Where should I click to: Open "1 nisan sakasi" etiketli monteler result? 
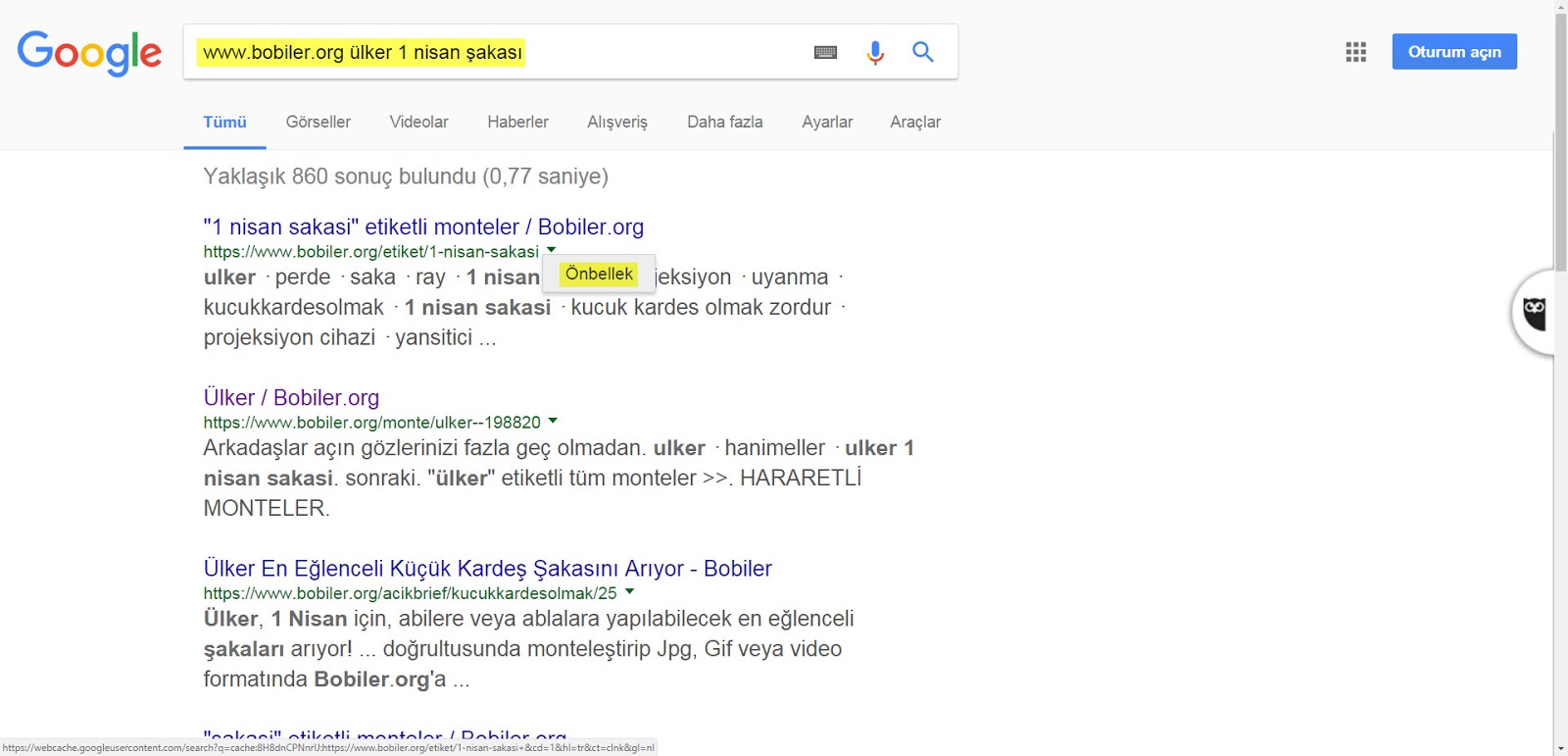pyautogui.click(x=423, y=227)
